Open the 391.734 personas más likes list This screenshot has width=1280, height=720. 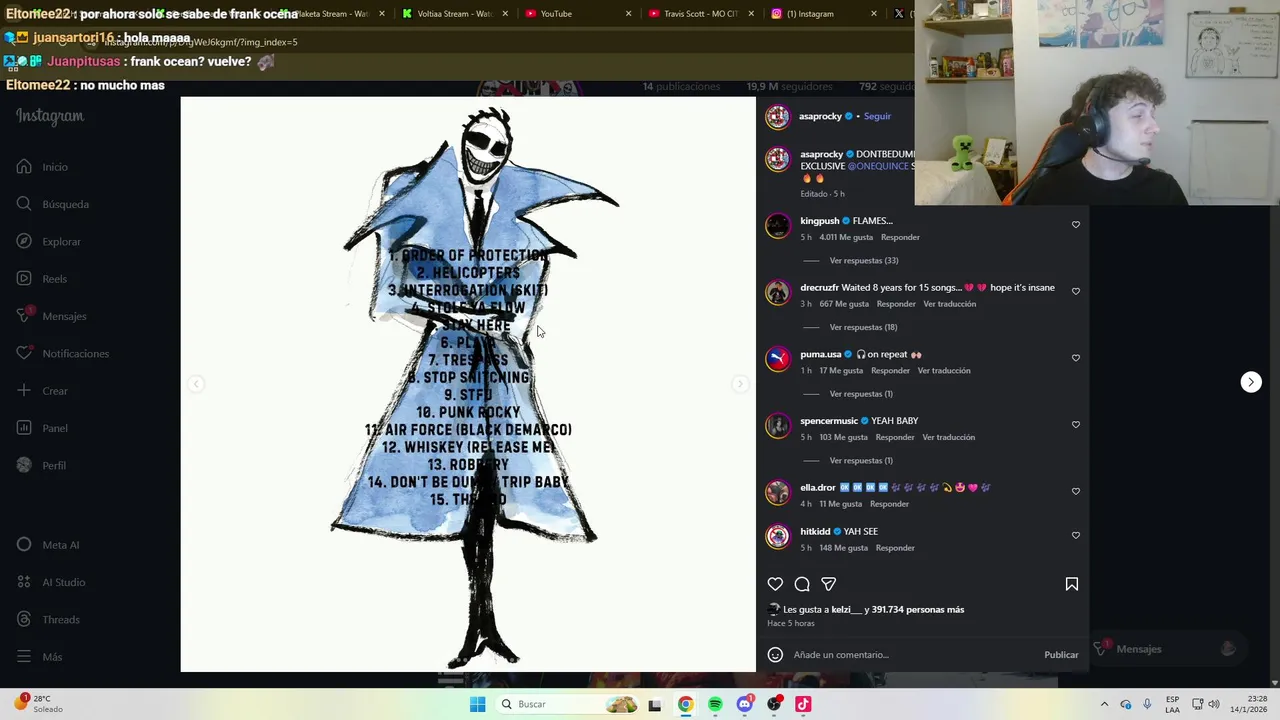click(918, 610)
